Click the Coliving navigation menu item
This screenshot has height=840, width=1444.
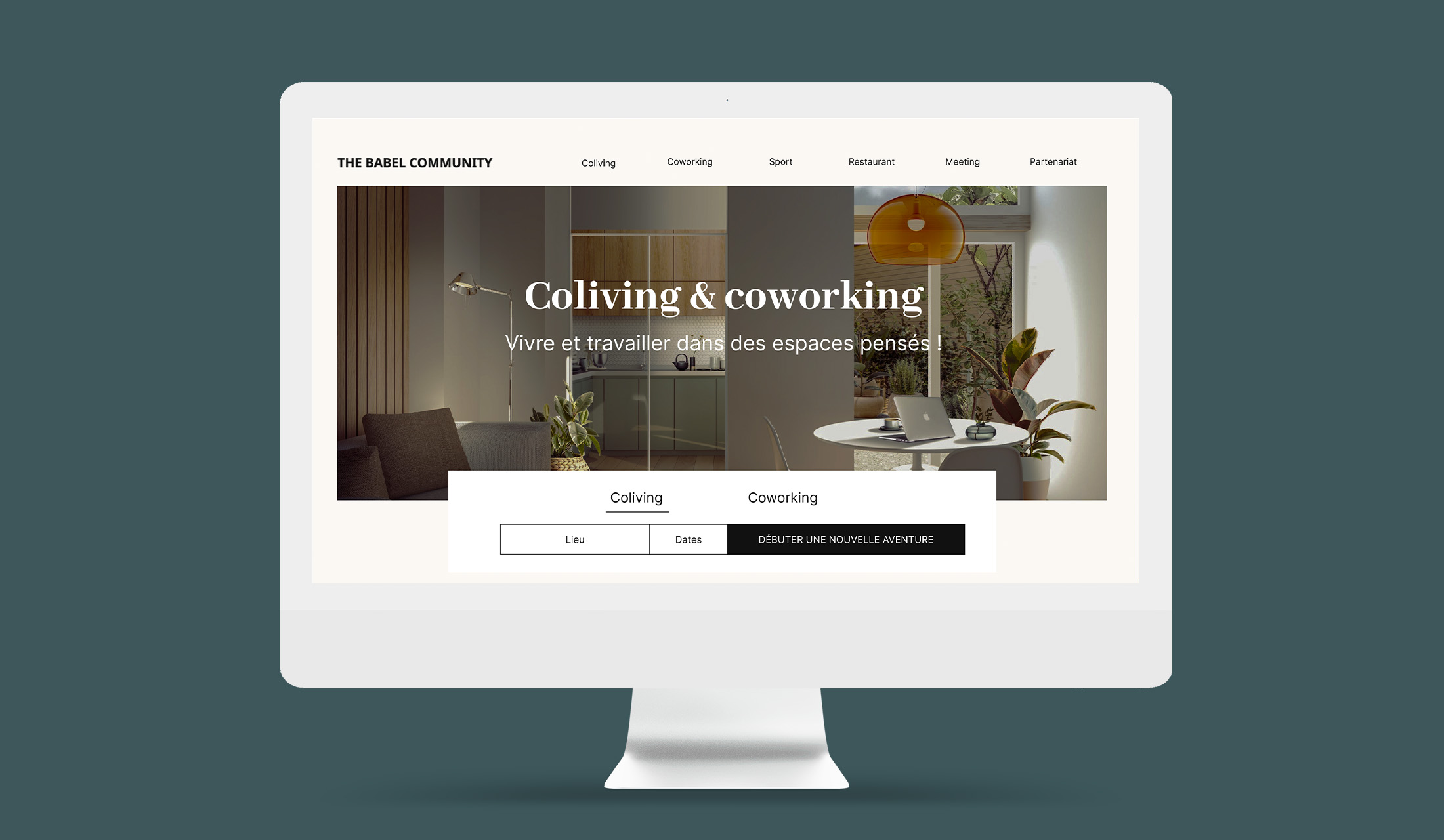598,162
